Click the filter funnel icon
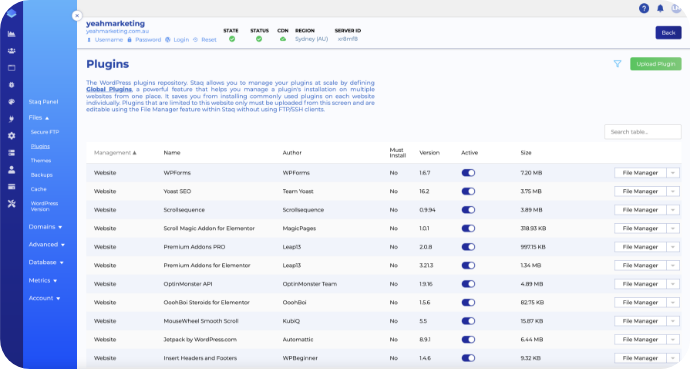This screenshot has height=369, width=690. [617, 64]
